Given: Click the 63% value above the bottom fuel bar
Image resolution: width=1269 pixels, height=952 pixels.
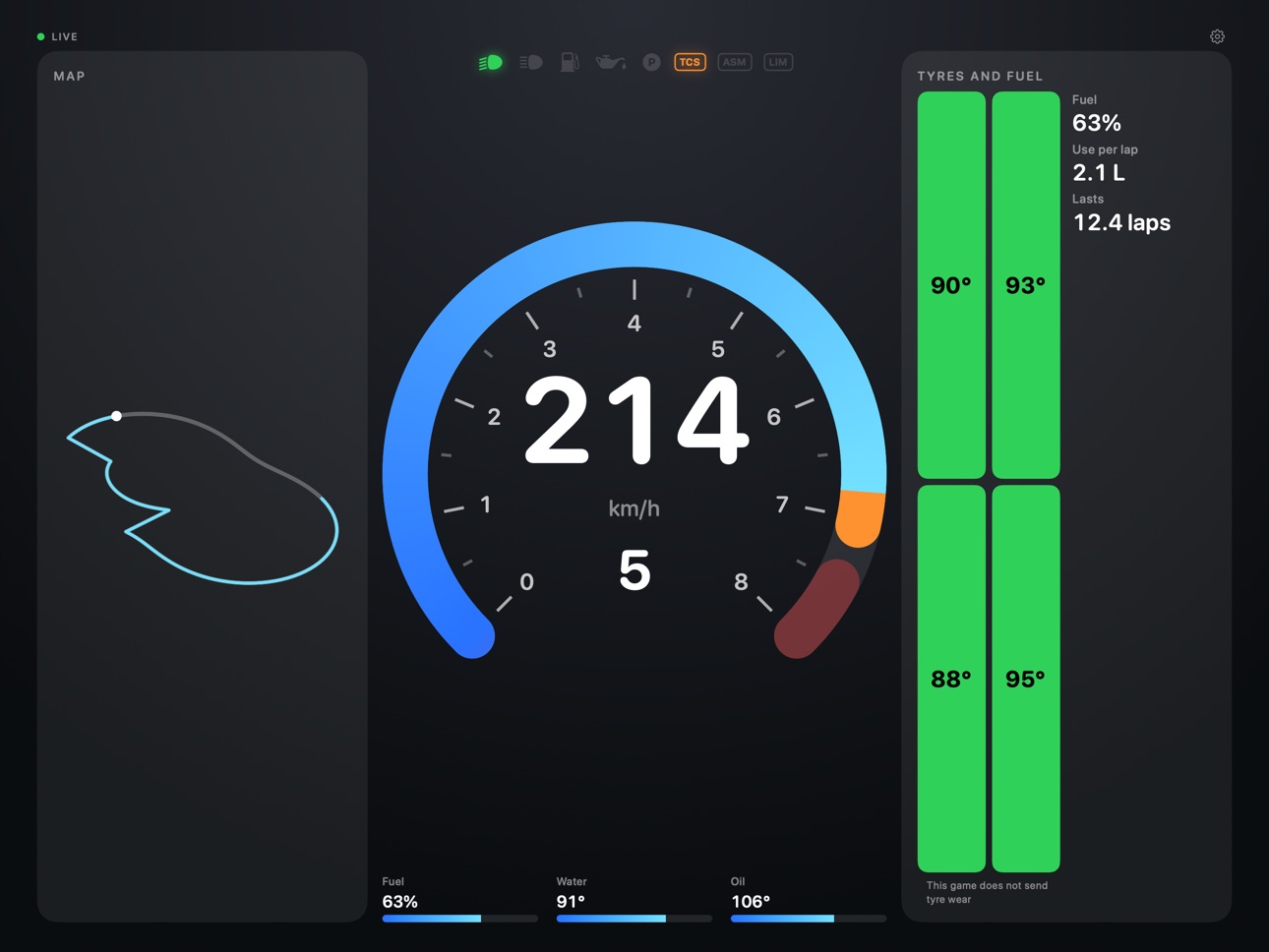Looking at the screenshot, I should click(x=400, y=902).
